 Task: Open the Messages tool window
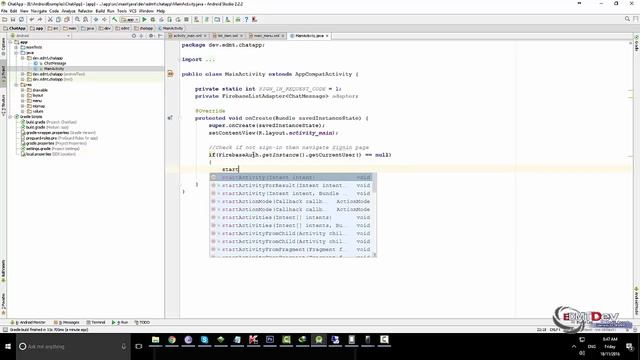coord(67,322)
